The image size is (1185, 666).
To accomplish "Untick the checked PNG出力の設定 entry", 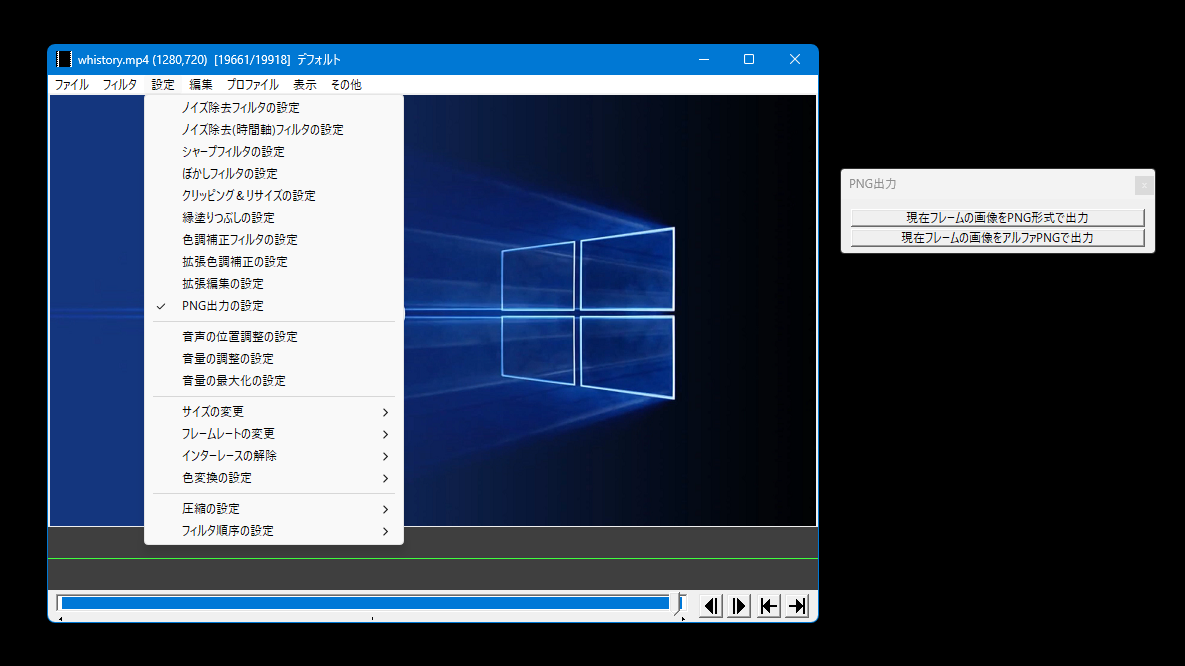I will tap(274, 306).
